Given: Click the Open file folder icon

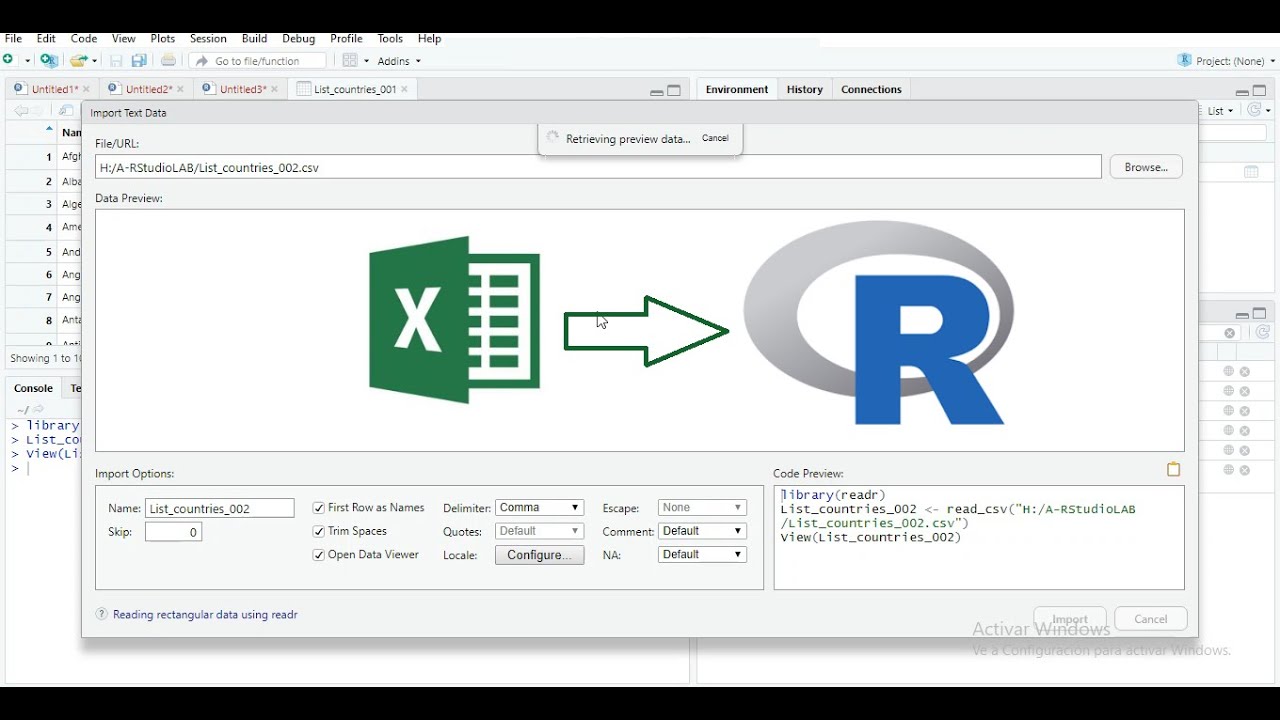Looking at the screenshot, I should [x=78, y=61].
